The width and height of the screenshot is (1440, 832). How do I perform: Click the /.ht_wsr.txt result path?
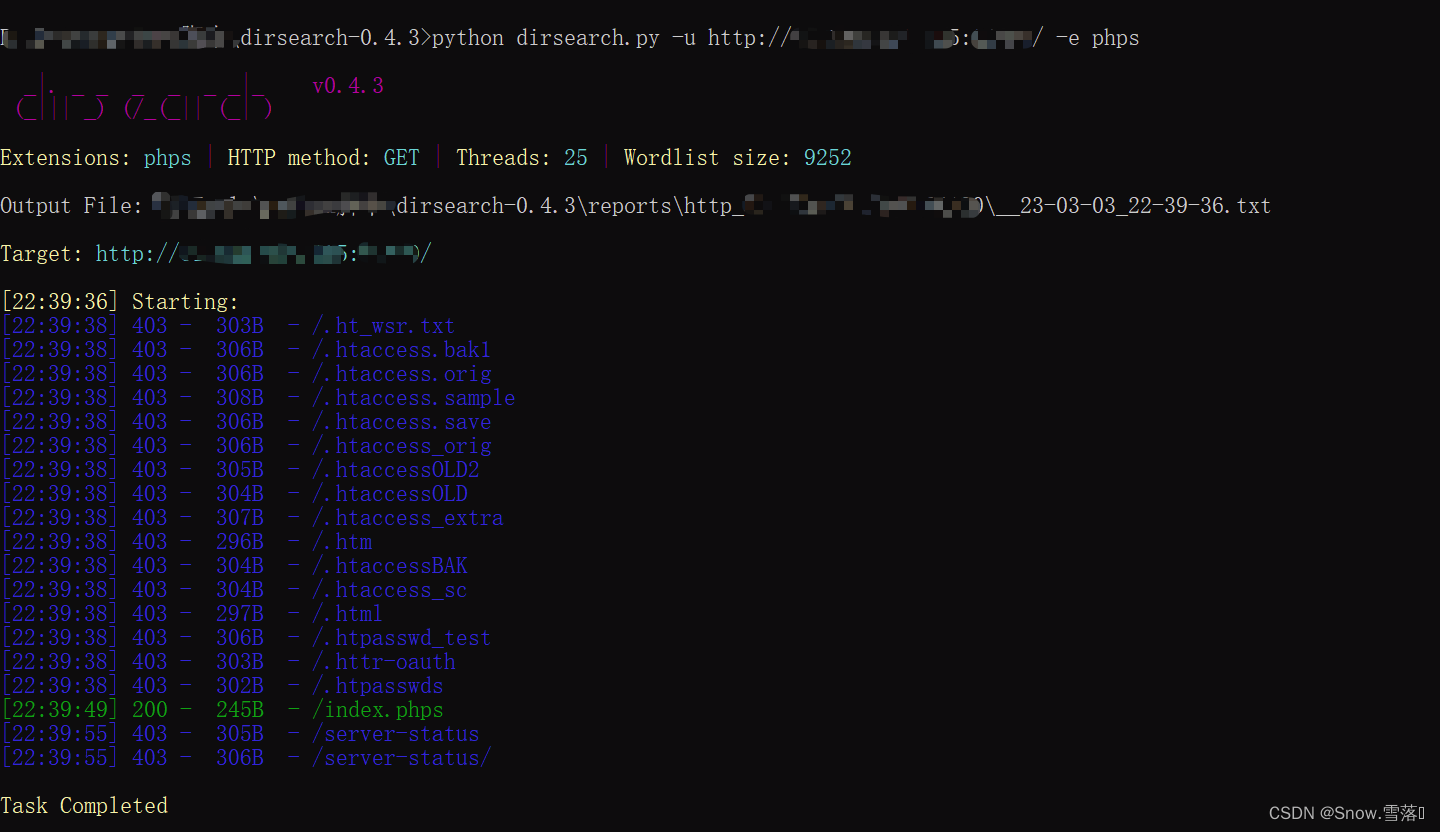coord(384,326)
